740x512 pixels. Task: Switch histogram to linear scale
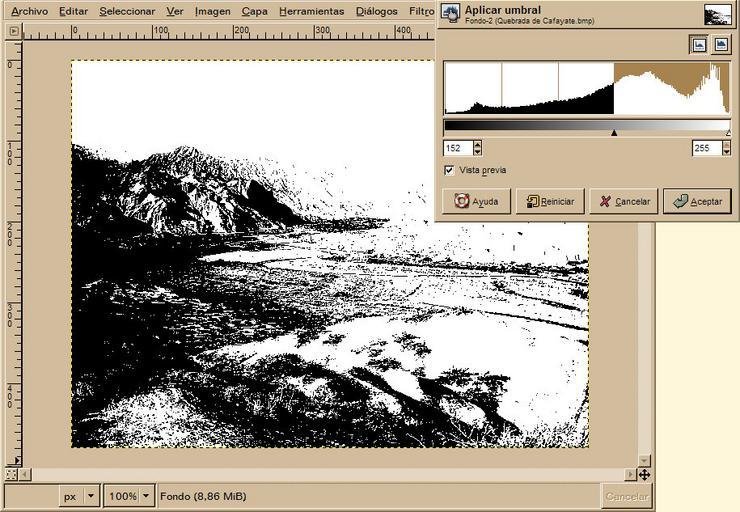[x=698, y=45]
